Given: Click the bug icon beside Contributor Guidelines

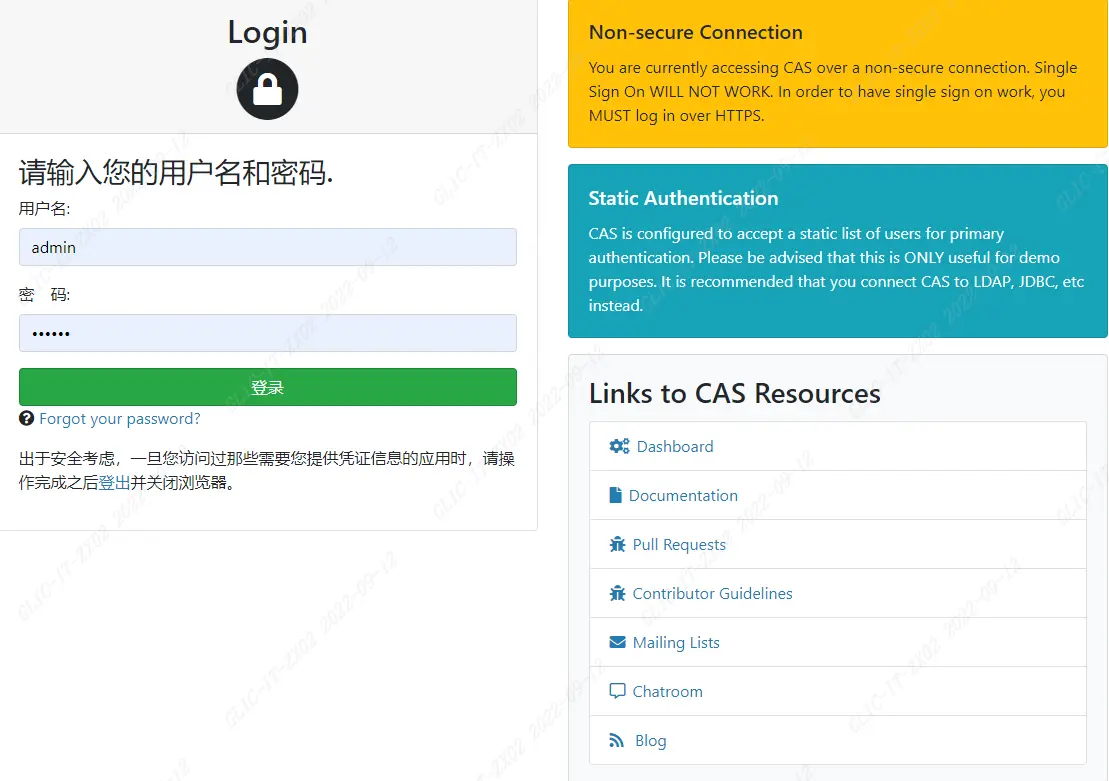Looking at the screenshot, I should 617,593.
